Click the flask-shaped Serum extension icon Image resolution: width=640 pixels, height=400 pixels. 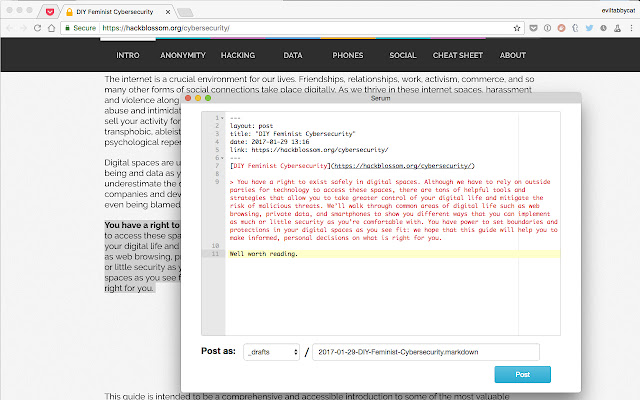point(617,28)
